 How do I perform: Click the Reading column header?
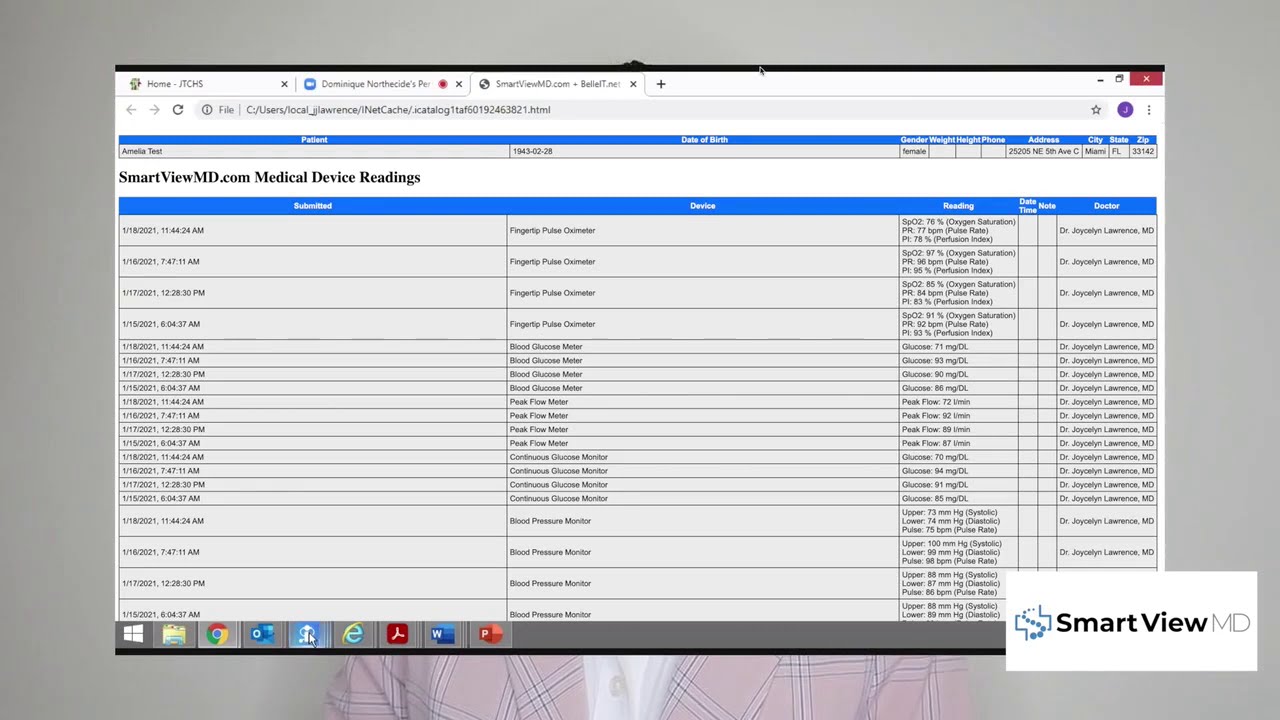(x=958, y=206)
